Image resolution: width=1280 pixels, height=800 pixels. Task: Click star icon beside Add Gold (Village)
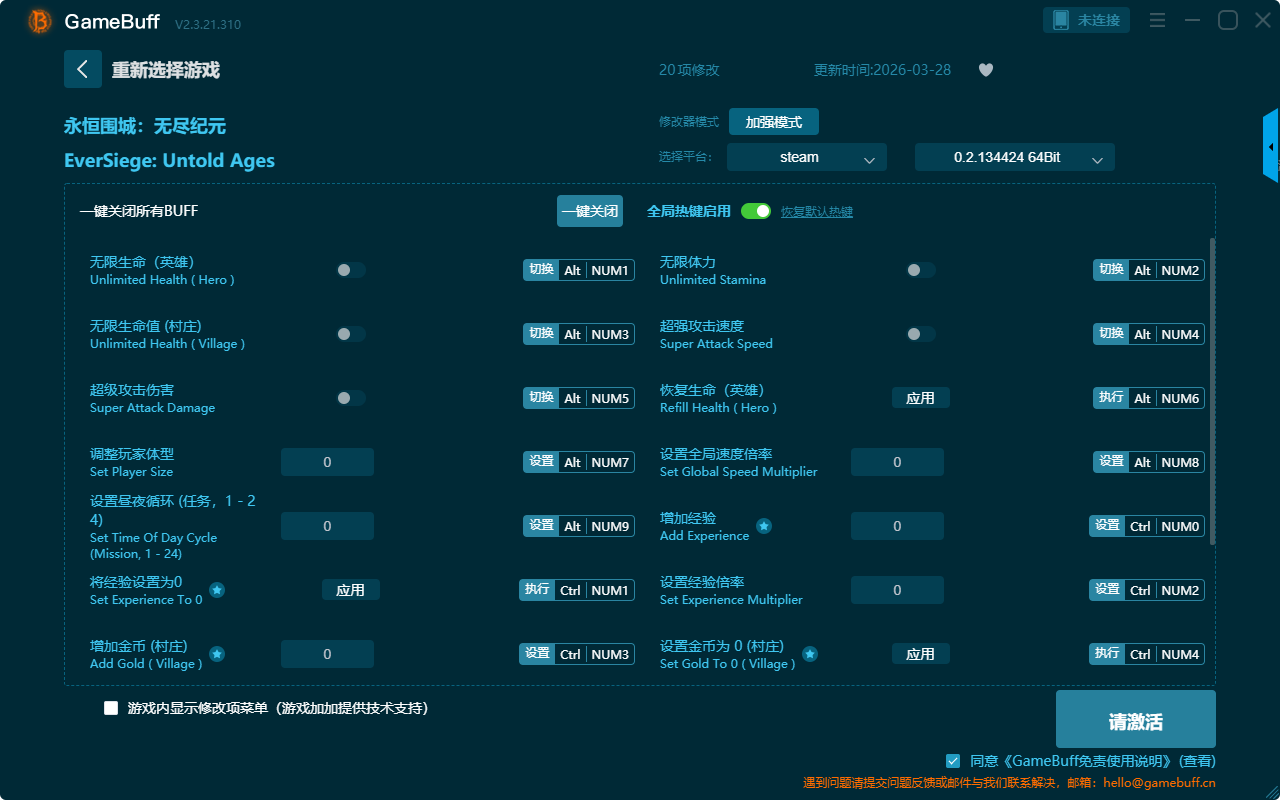click(216, 654)
